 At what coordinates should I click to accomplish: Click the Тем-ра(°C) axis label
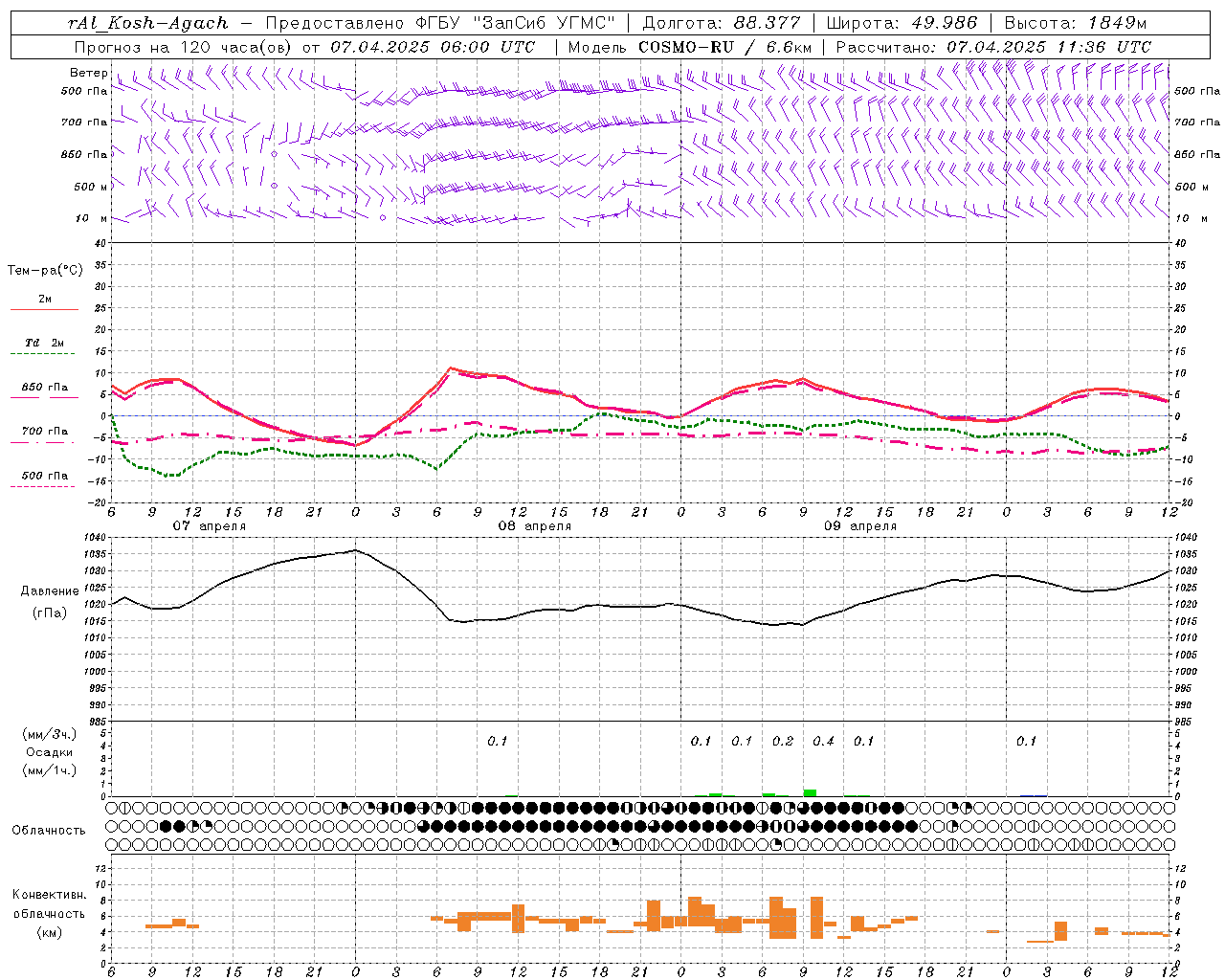[x=45, y=271]
